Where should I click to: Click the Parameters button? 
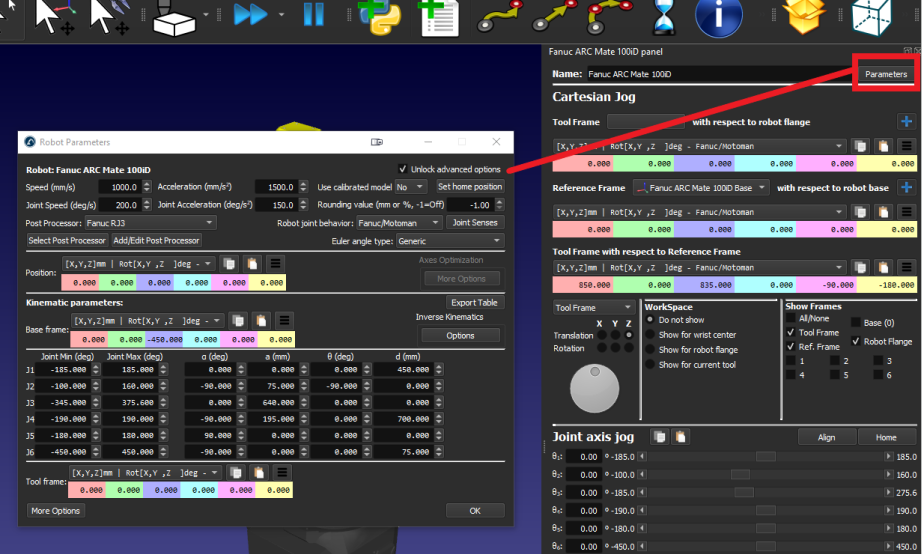885,74
